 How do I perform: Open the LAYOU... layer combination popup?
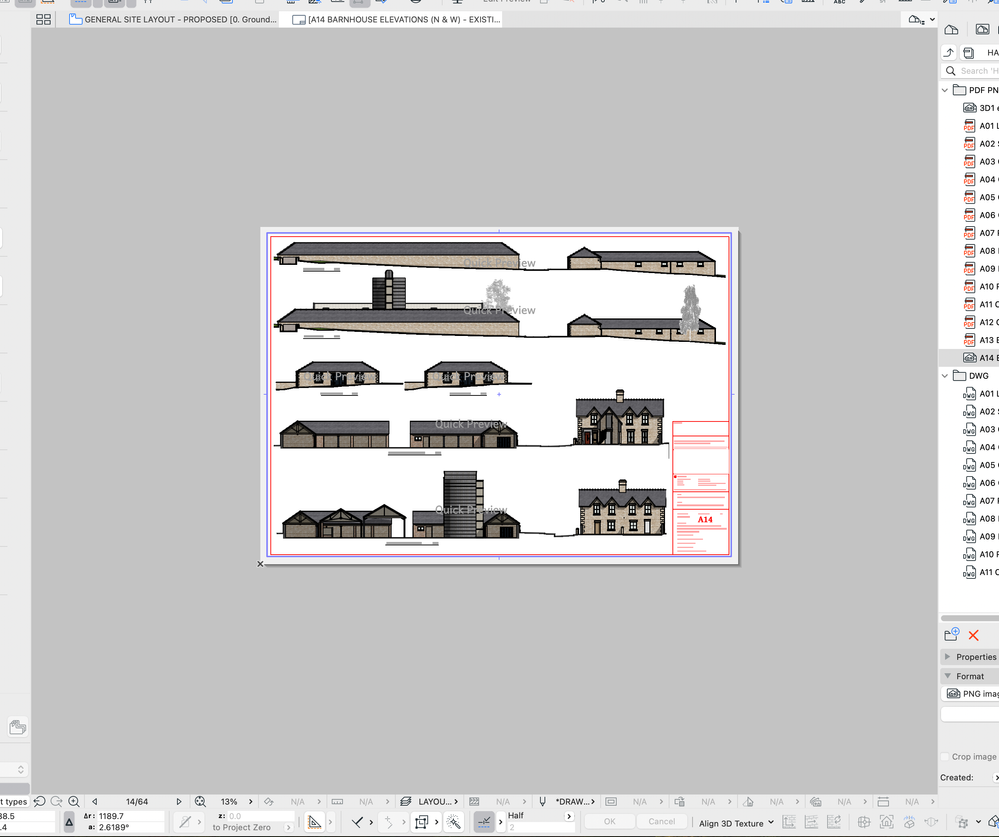click(x=438, y=801)
